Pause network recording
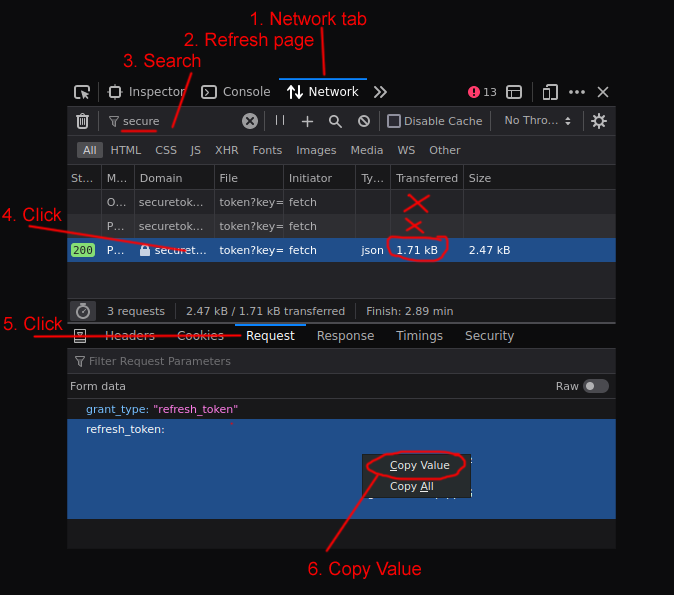The image size is (674, 595). pos(280,121)
